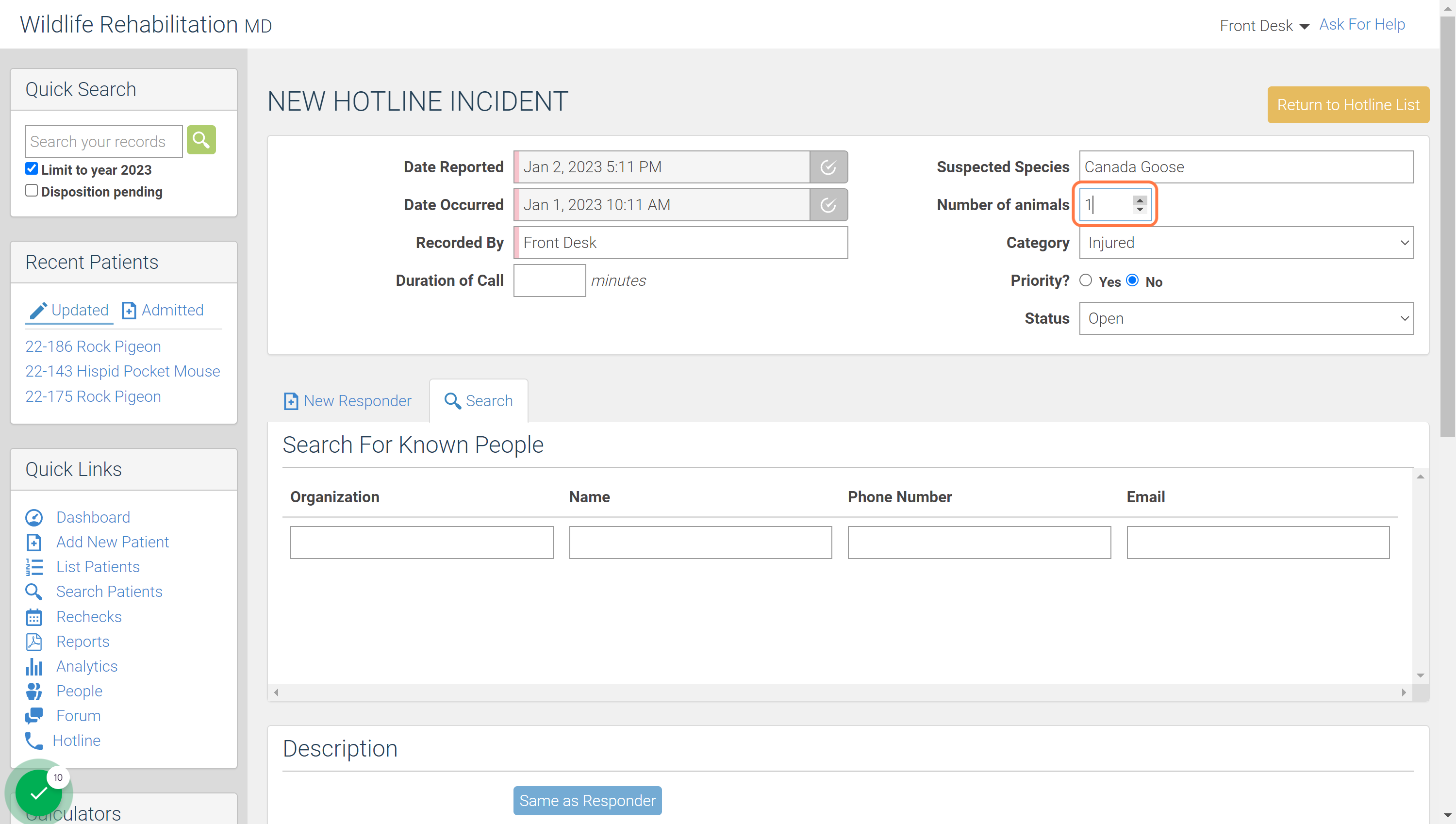Uncheck Limit to year 2023
This screenshot has height=824, width=1456.
[x=32, y=169]
